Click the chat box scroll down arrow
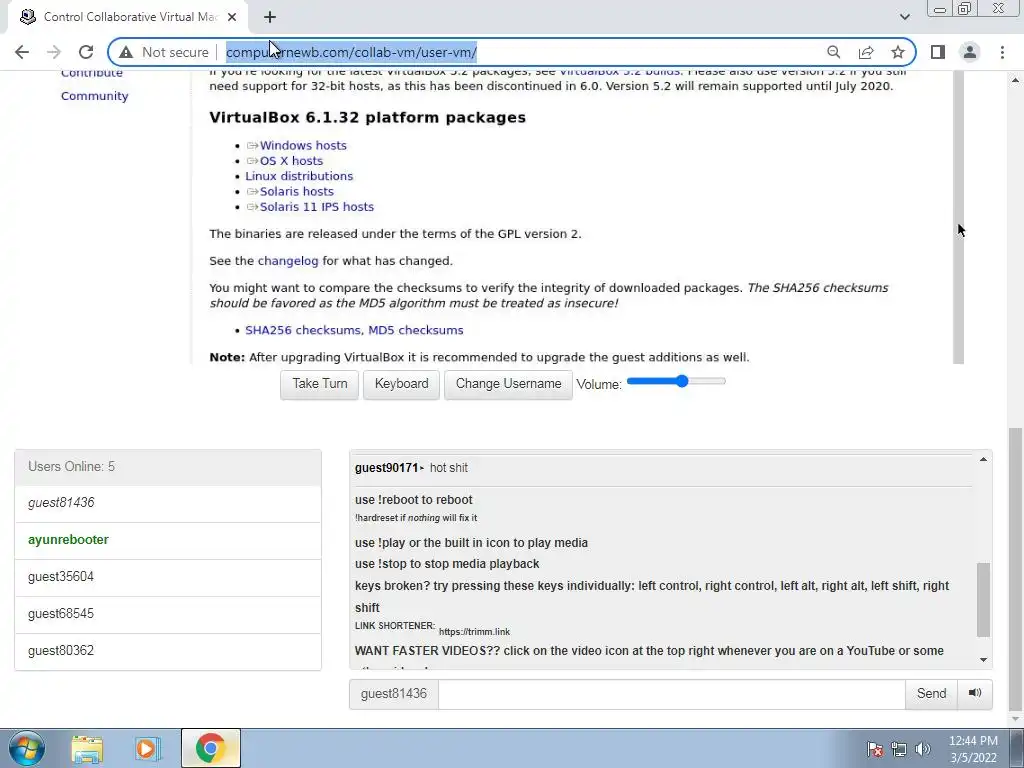 983,660
